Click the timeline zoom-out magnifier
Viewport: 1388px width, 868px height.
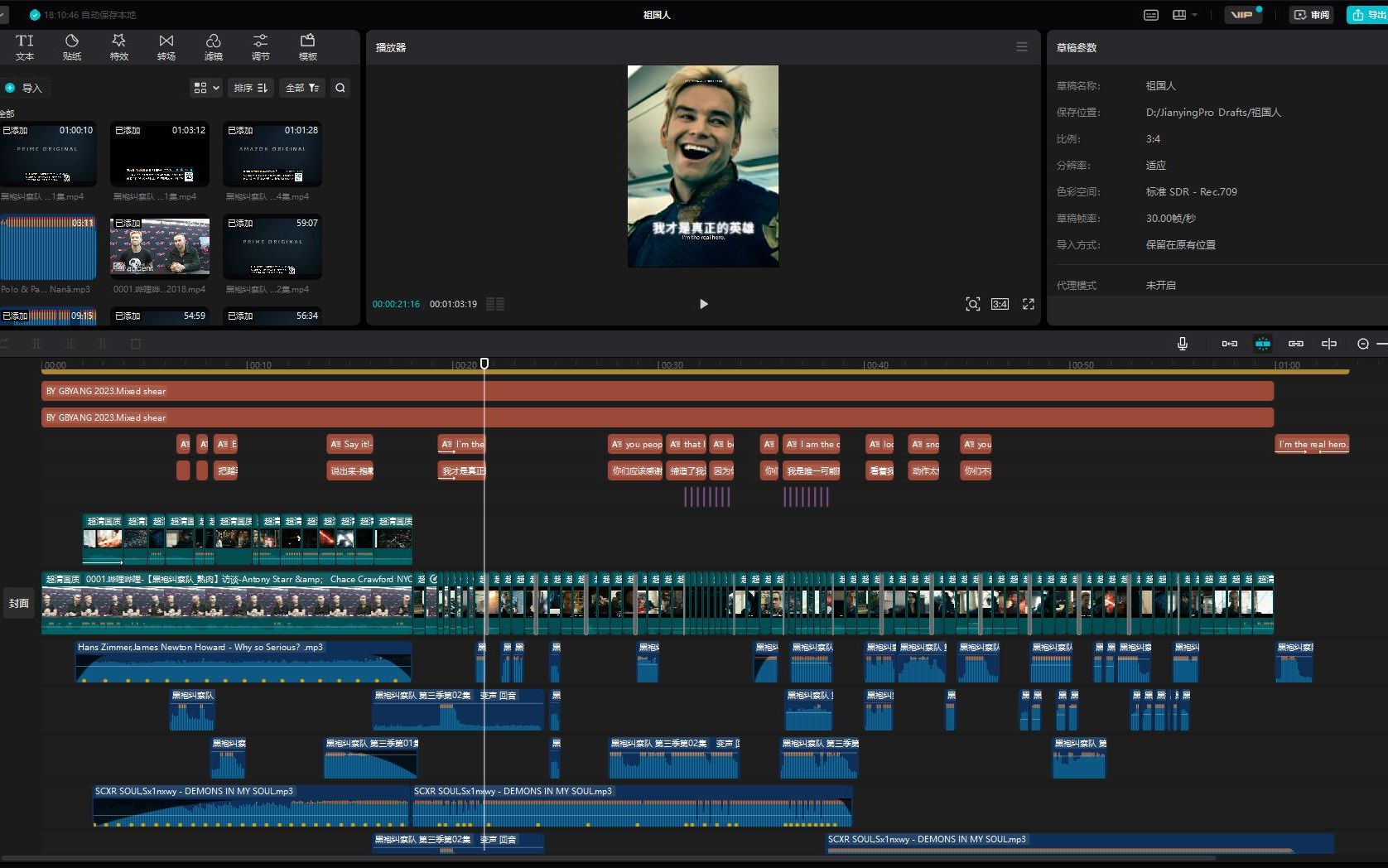[x=1363, y=344]
